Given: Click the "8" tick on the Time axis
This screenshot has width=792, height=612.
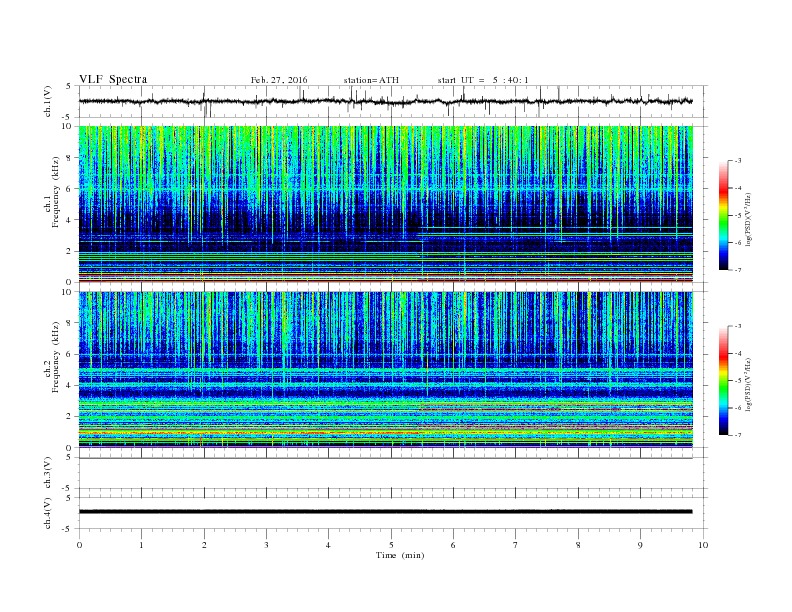Looking at the screenshot, I should point(578,545).
